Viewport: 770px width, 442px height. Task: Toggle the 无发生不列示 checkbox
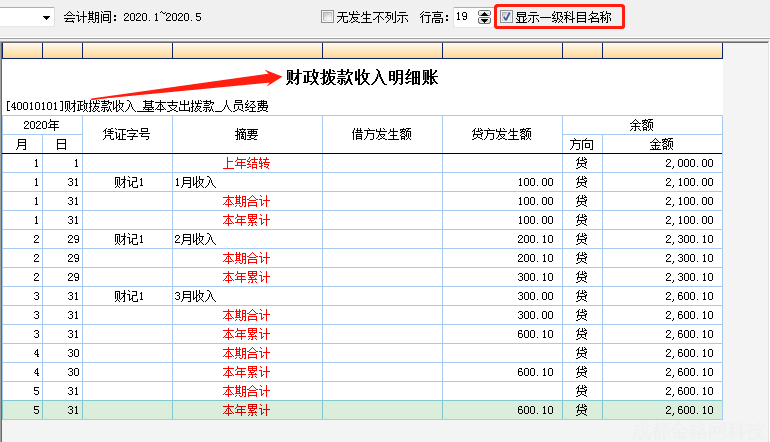tap(327, 18)
